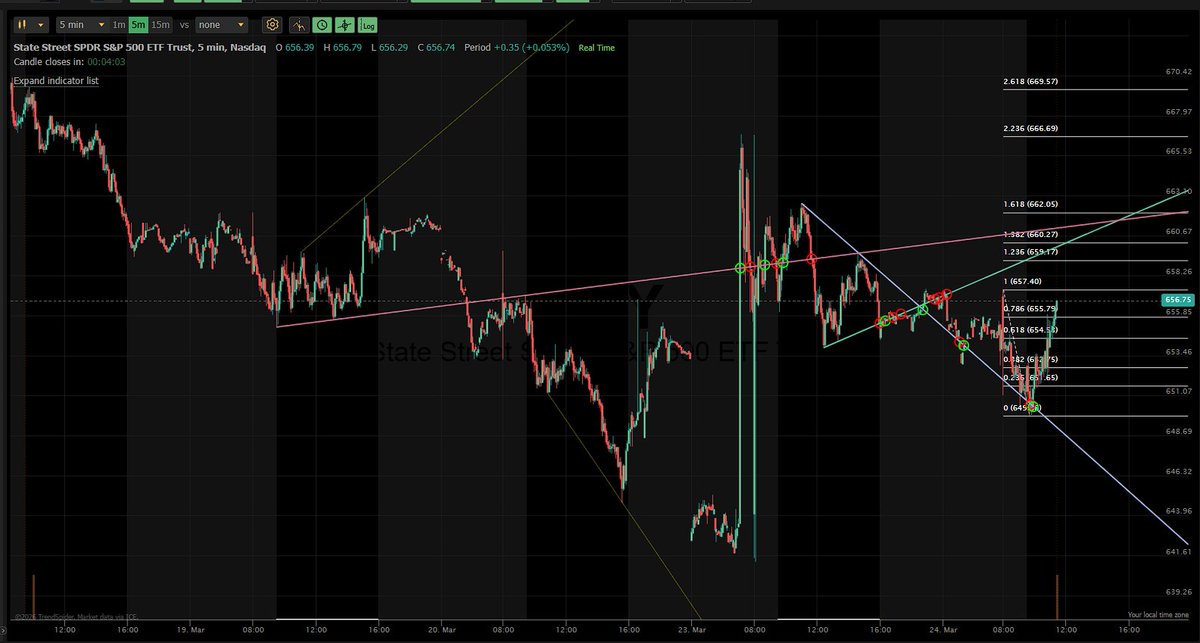Select the highlighted 5m timeframe button
1200x643 pixels.
coord(138,24)
